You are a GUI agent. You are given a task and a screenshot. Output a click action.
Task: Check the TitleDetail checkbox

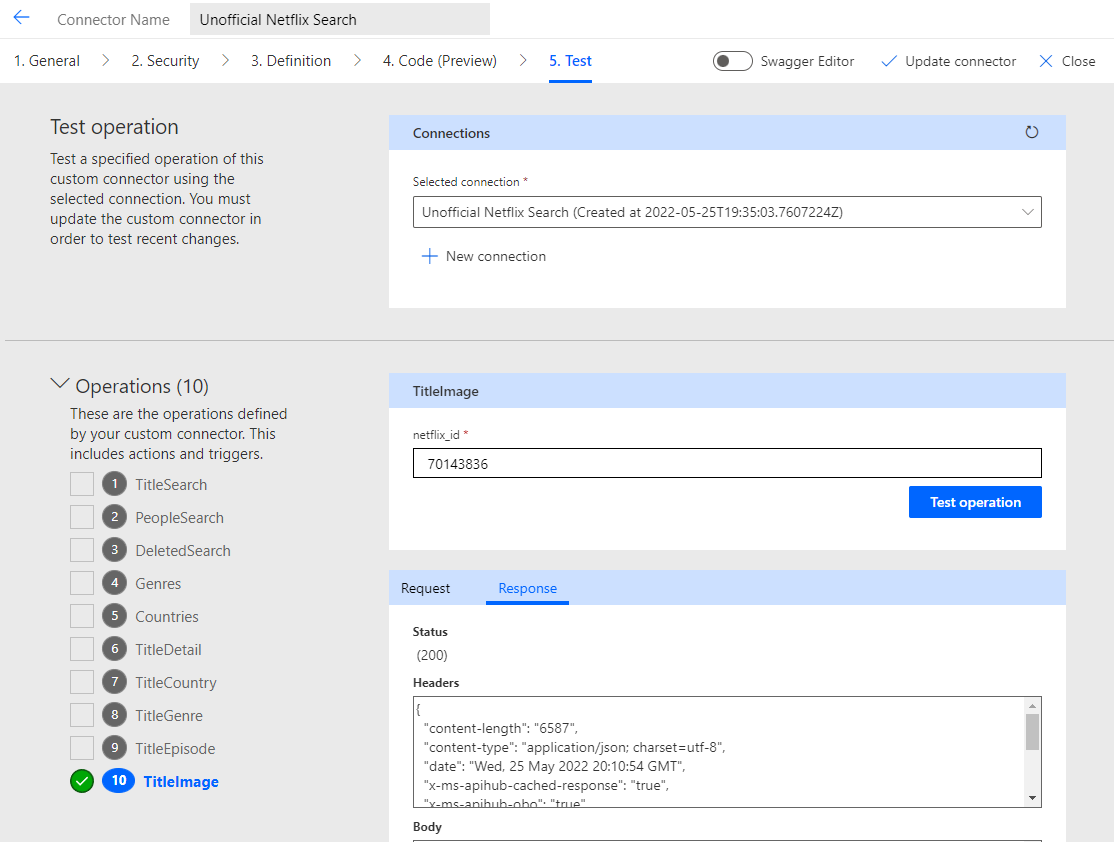[x=82, y=649]
